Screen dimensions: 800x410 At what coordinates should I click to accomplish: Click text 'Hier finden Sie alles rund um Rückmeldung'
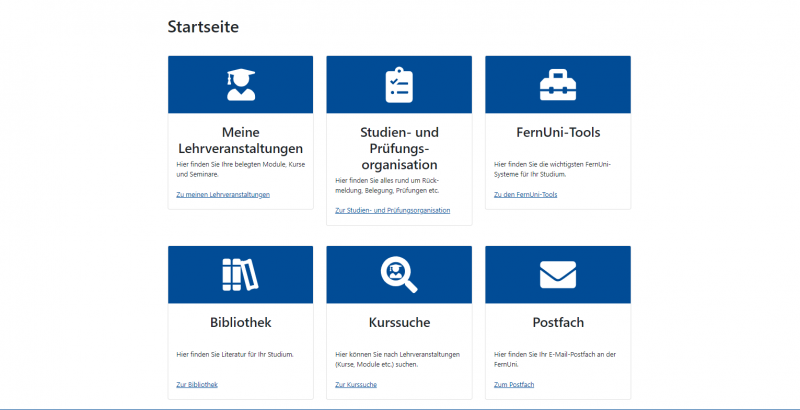388,185
